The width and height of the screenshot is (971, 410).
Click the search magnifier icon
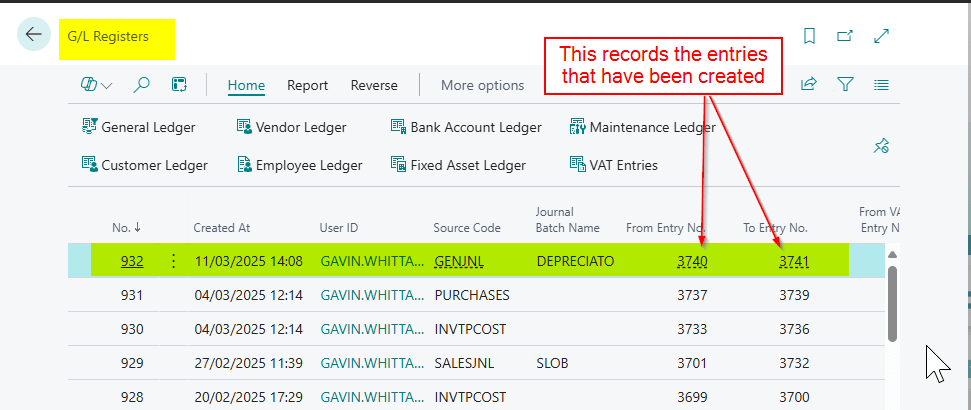(x=142, y=85)
